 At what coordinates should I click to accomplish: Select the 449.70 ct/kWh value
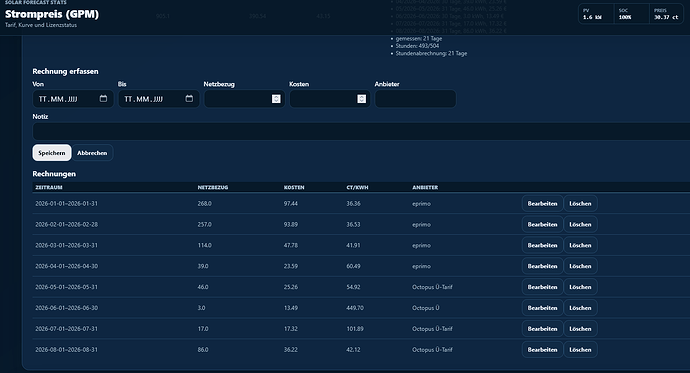pyautogui.click(x=355, y=308)
